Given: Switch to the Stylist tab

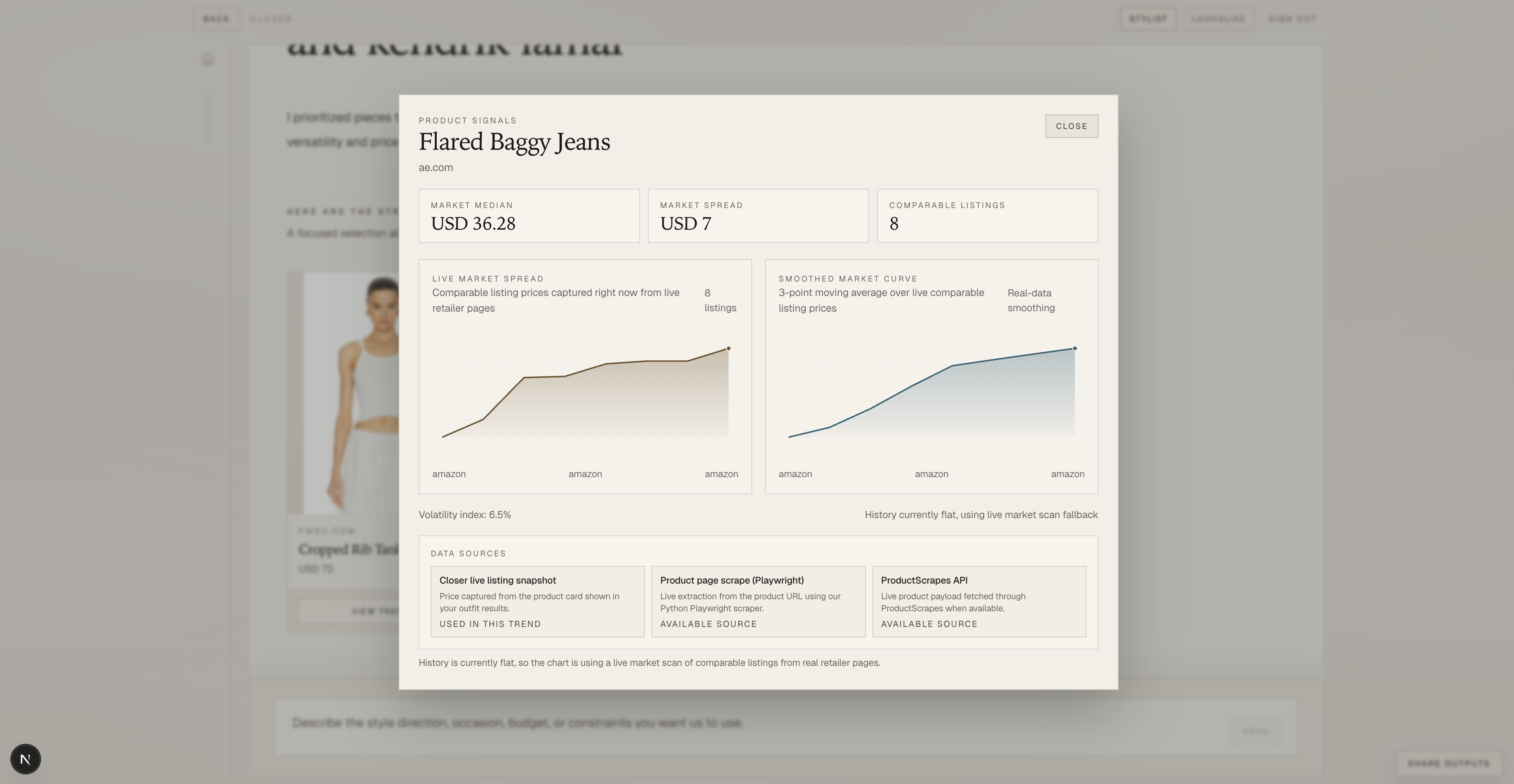Looking at the screenshot, I should [x=1147, y=19].
